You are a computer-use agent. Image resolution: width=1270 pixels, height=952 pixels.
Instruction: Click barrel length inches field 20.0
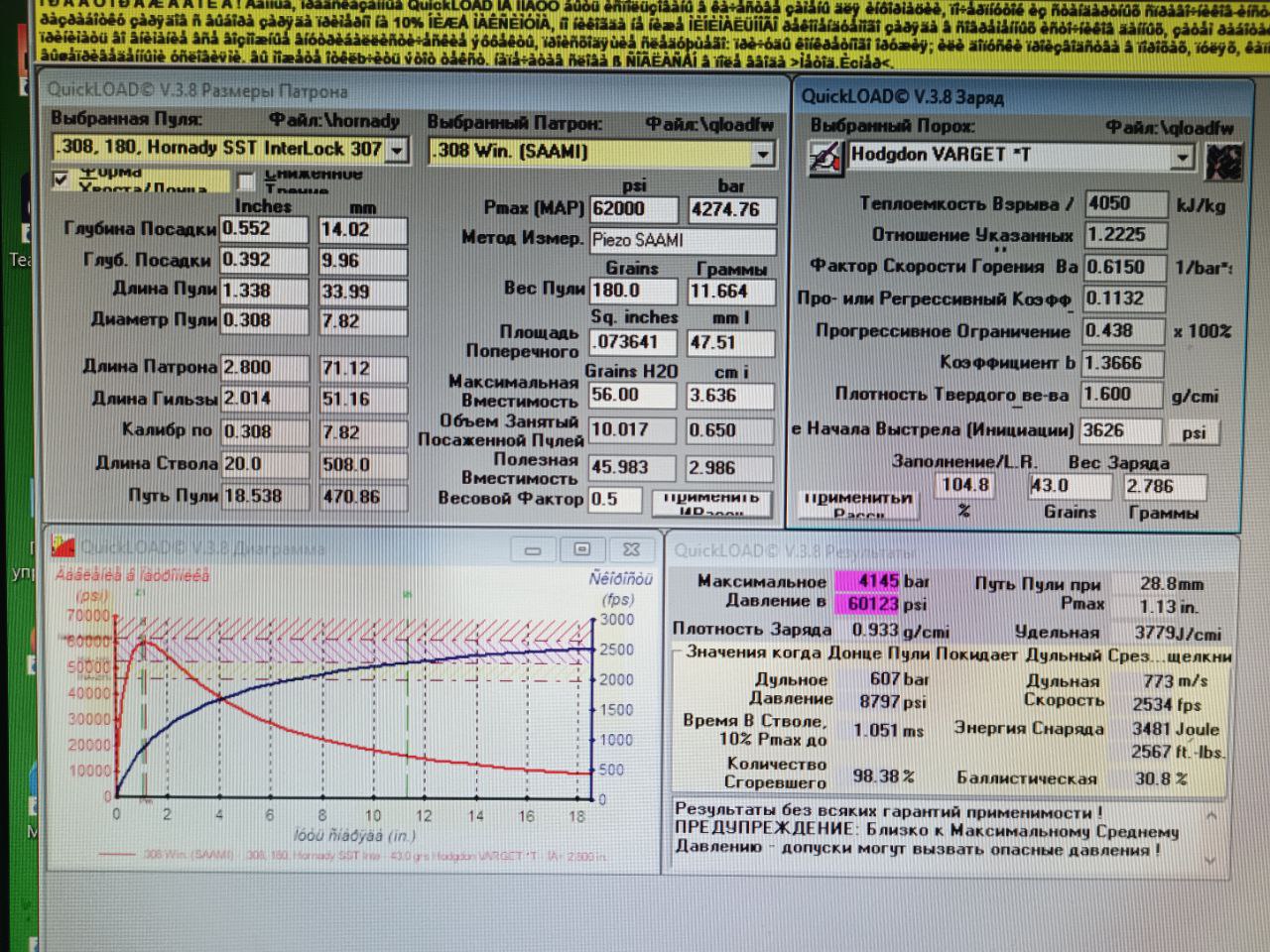pos(264,464)
